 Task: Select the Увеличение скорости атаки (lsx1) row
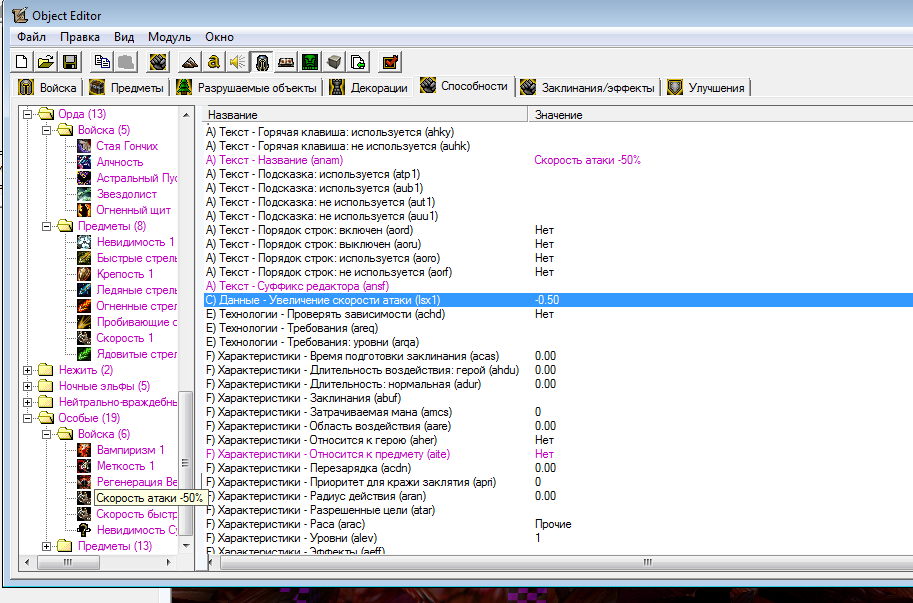coord(558,300)
